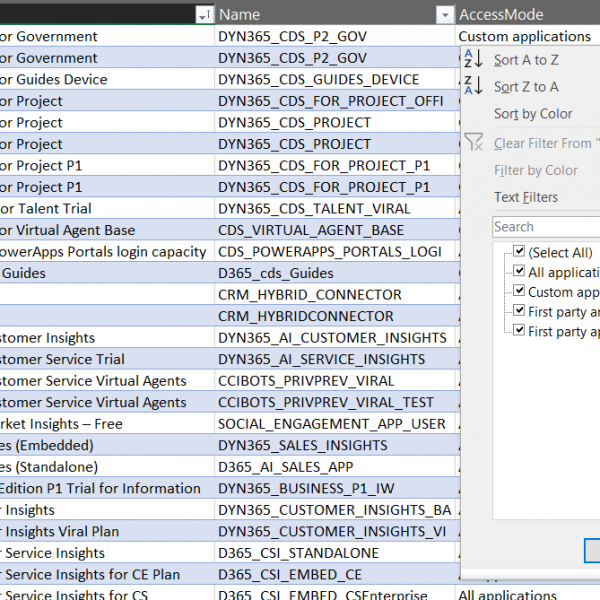The image size is (600, 600).
Task: Select CDS_POWERAPPS_PORTALS_LOGI cell
Action: pos(335,251)
